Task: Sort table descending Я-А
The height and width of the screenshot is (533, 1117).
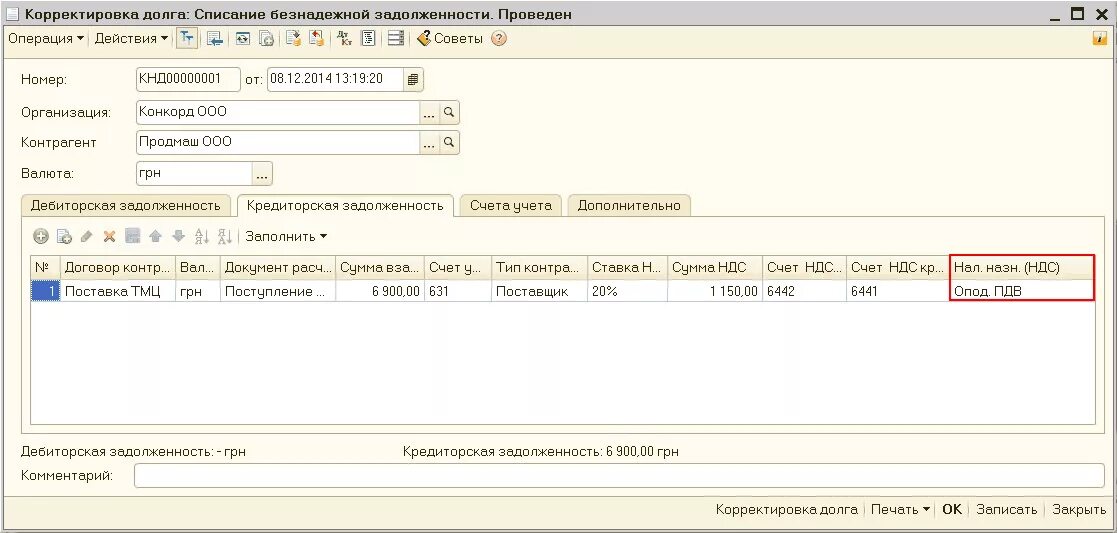Action: [x=224, y=237]
